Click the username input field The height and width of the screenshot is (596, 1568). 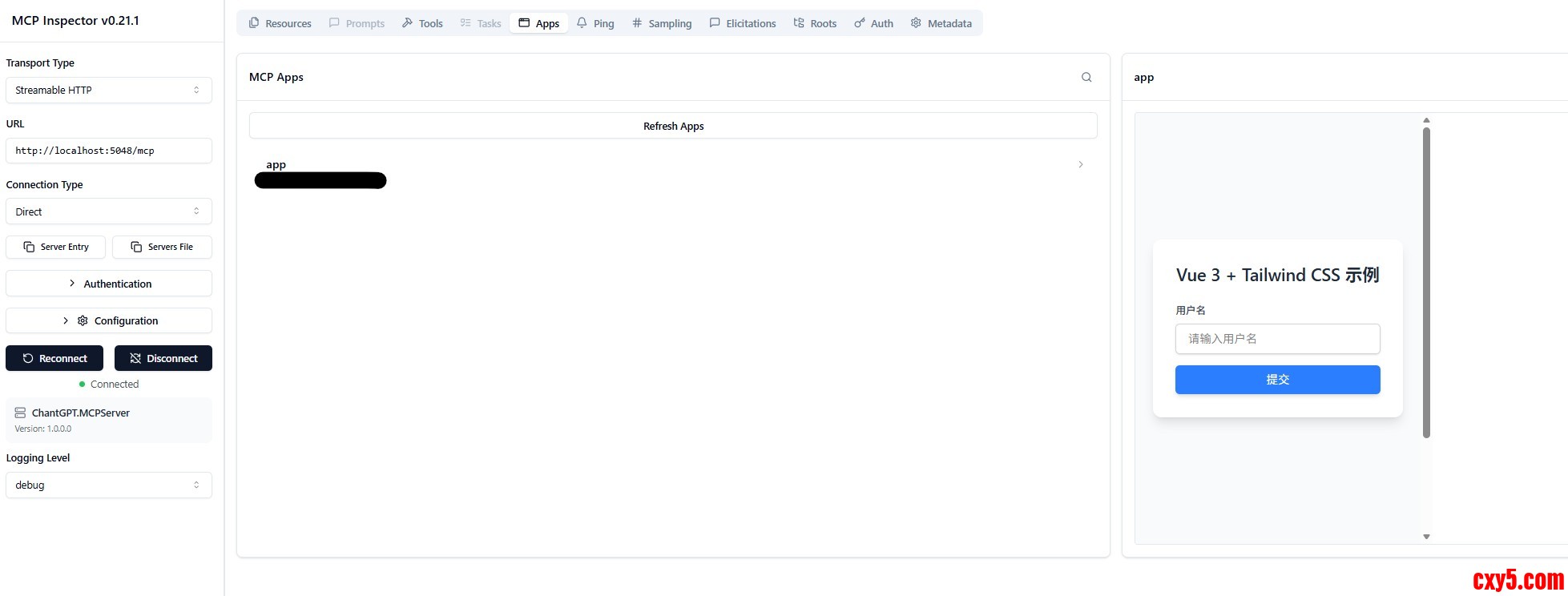[1277, 339]
